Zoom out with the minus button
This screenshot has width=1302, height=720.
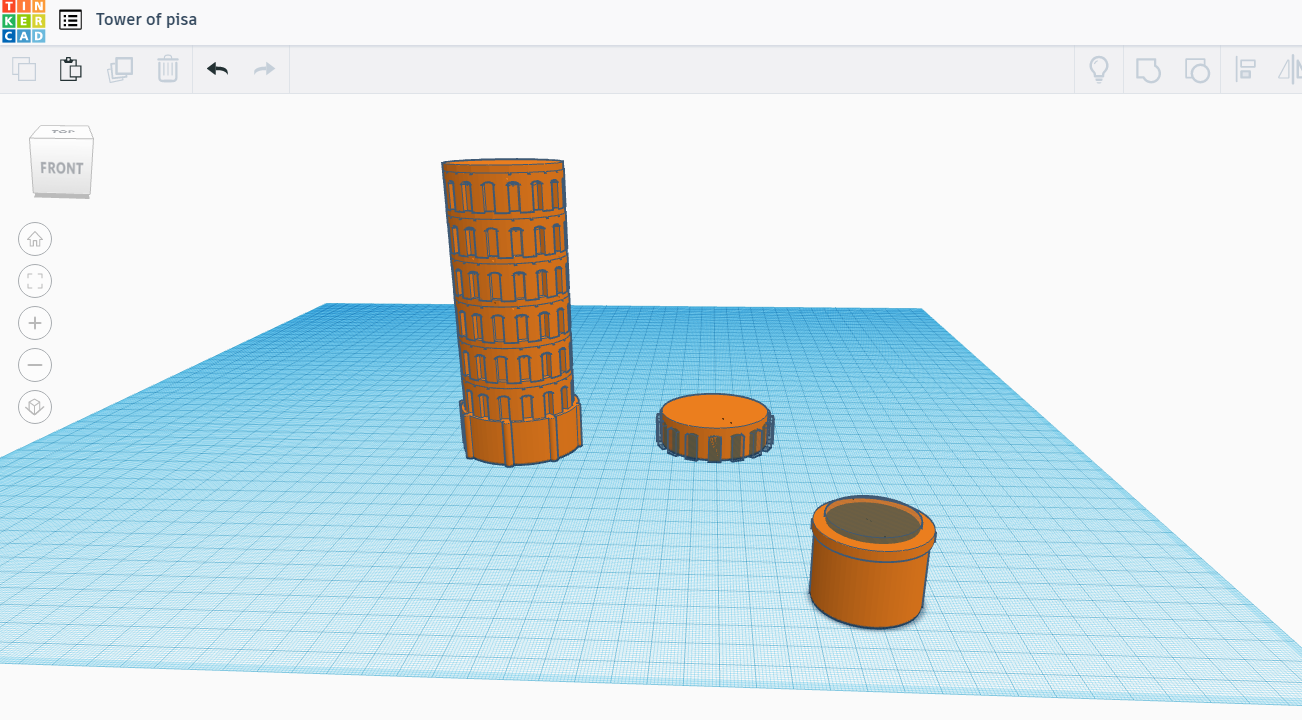(35, 365)
